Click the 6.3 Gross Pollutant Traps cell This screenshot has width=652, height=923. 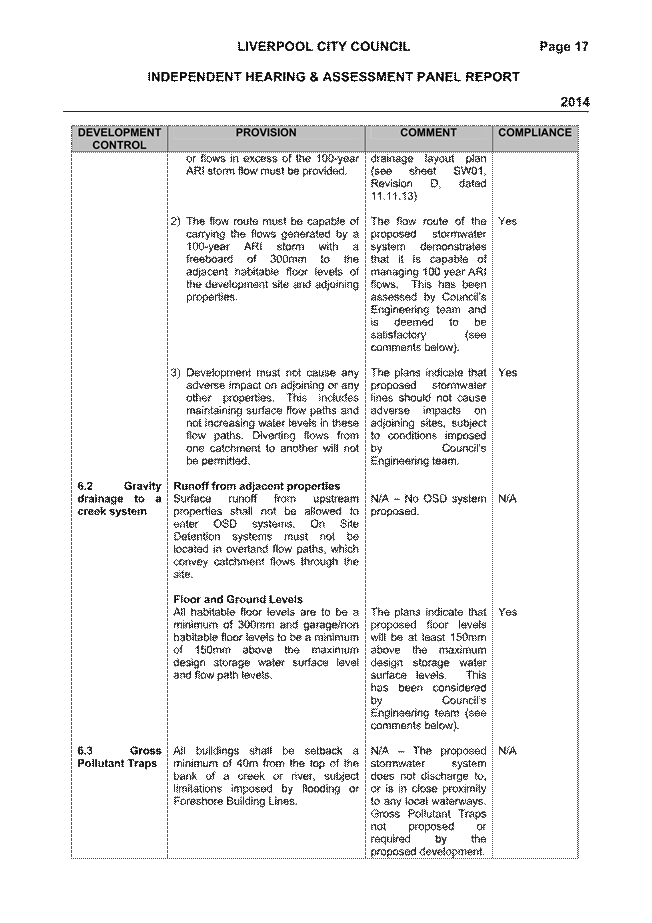(x=119, y=757)
